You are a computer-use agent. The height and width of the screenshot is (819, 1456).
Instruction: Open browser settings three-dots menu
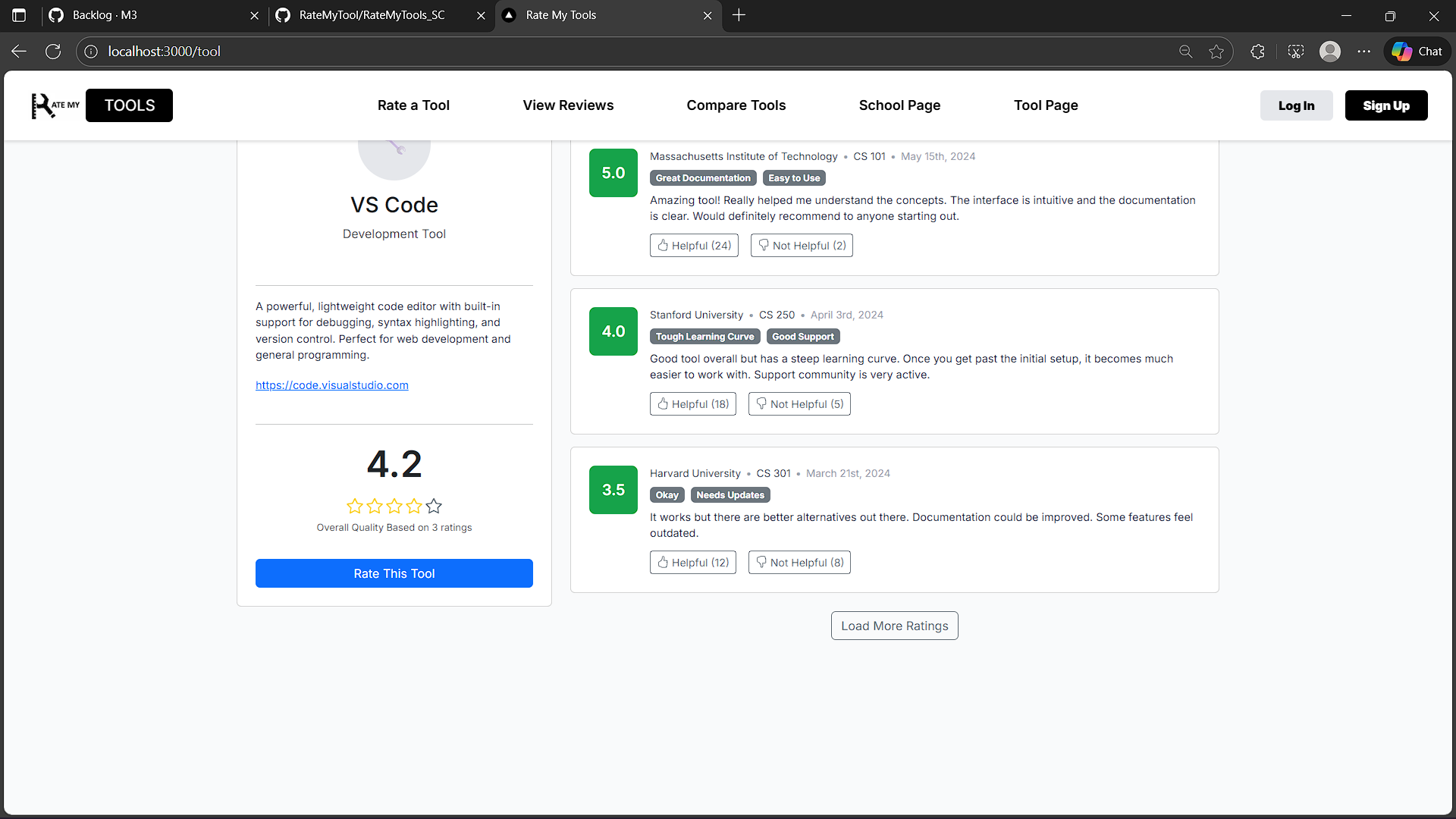[1363, 52]
